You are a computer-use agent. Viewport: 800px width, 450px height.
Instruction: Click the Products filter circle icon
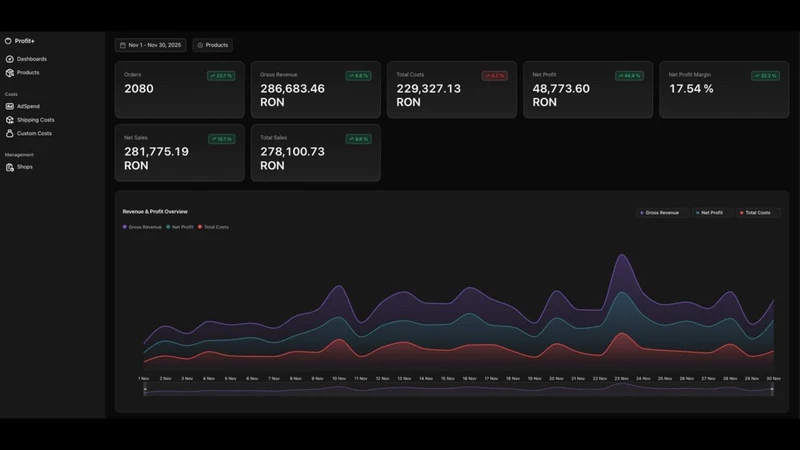click(200, 45)
